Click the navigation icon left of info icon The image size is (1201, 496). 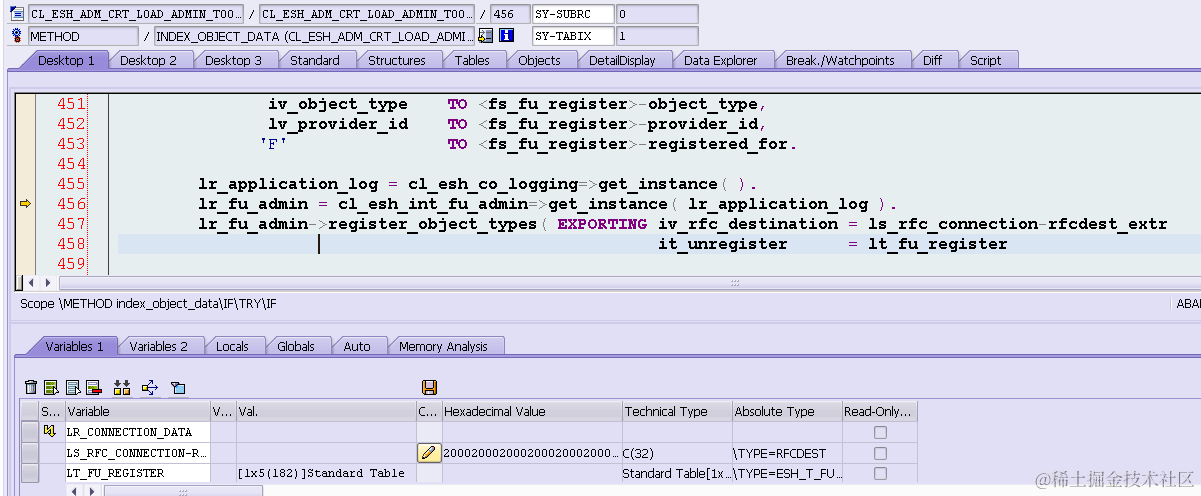(485, 36)
